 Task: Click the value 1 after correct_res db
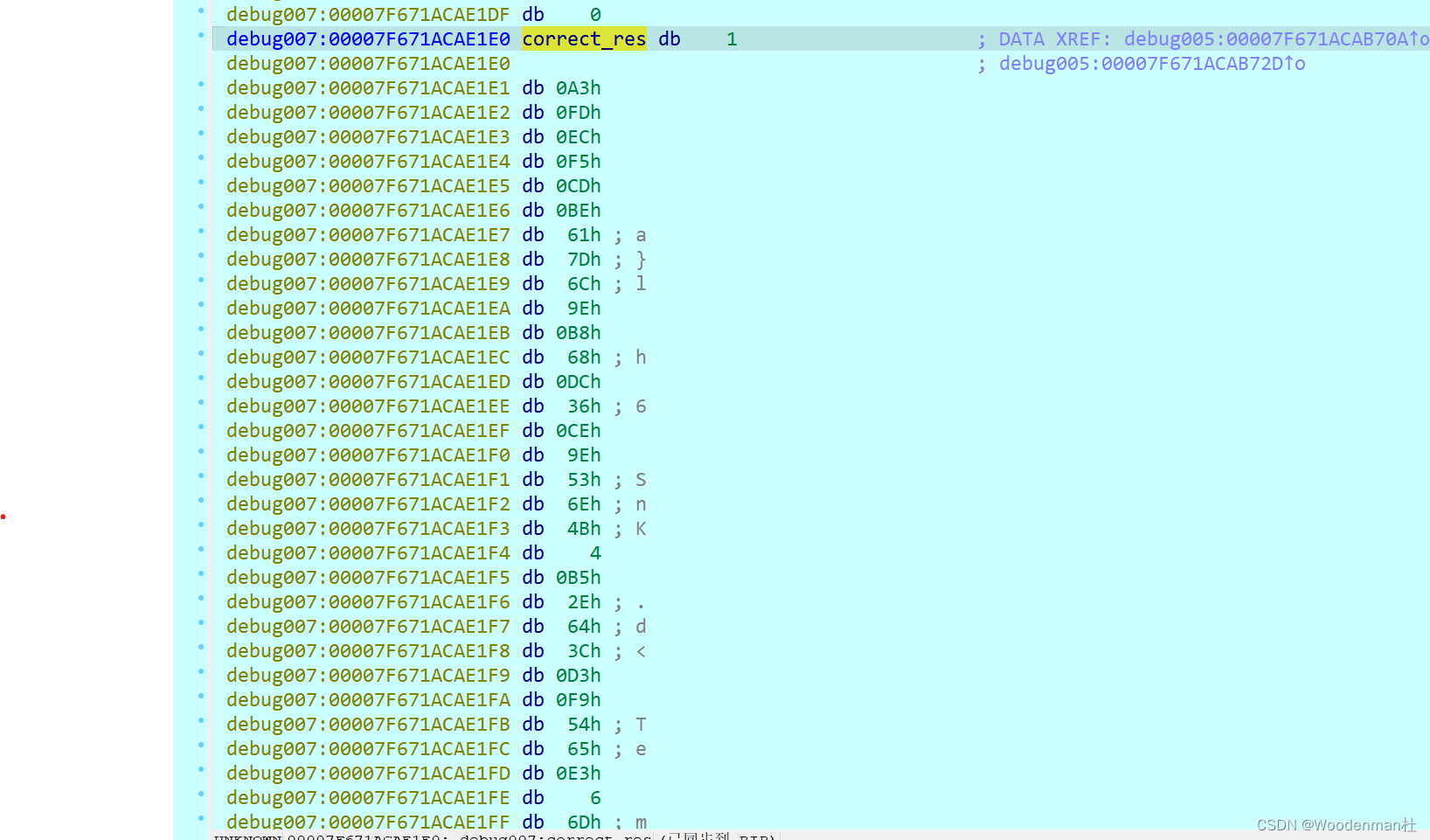tap(732, 39)
